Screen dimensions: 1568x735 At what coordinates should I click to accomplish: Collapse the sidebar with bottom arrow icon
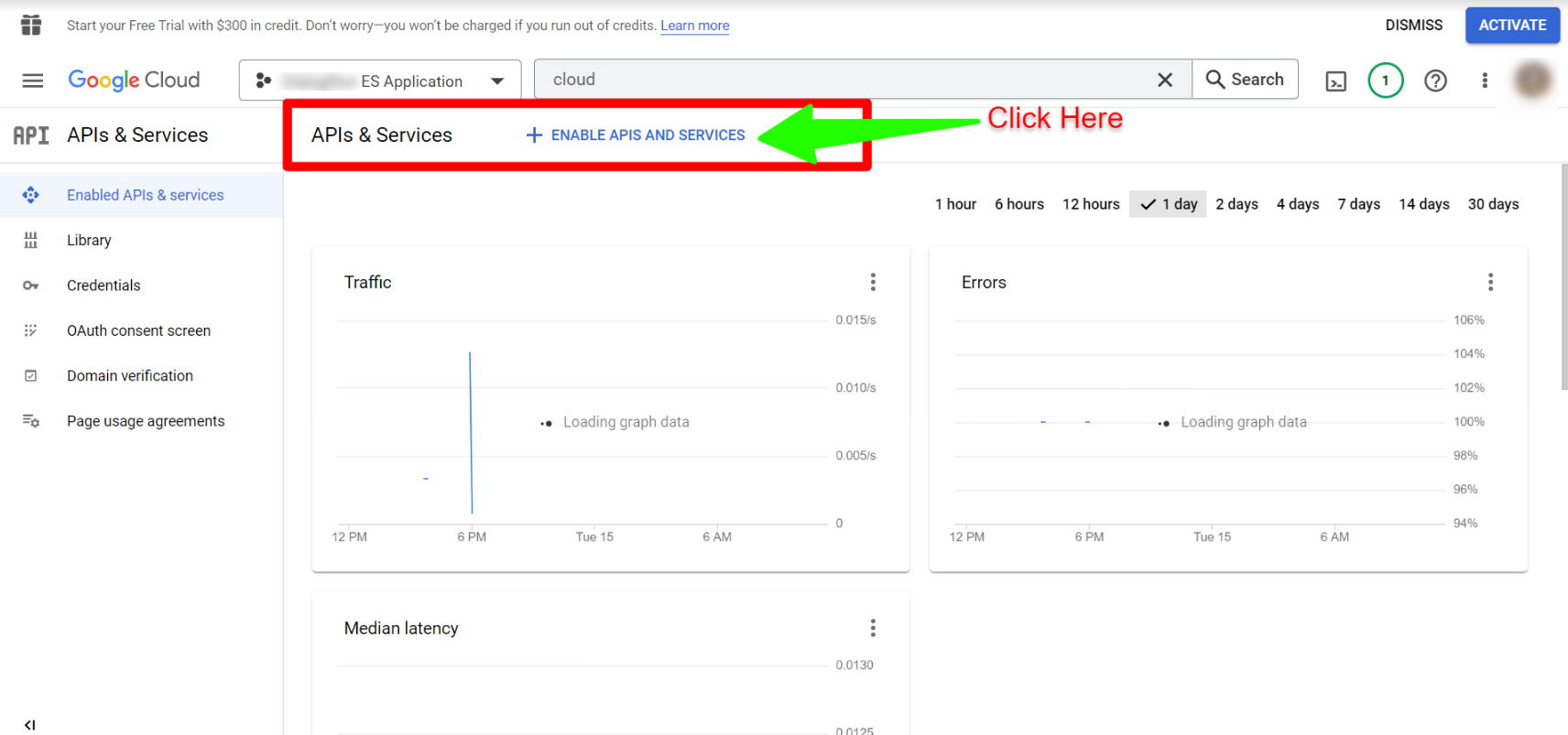point(30,725)
